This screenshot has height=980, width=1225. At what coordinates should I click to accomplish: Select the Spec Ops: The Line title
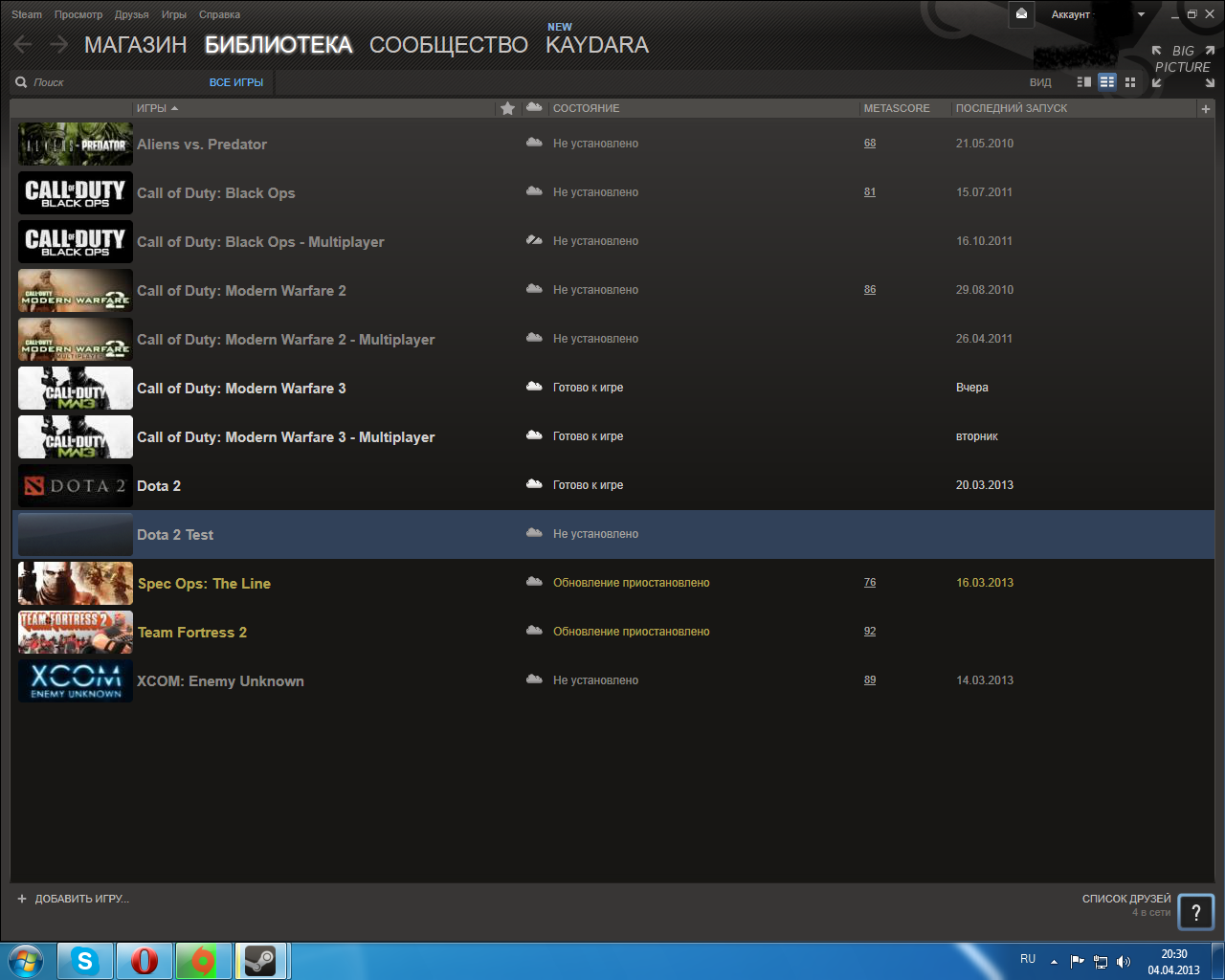[204, 584]
